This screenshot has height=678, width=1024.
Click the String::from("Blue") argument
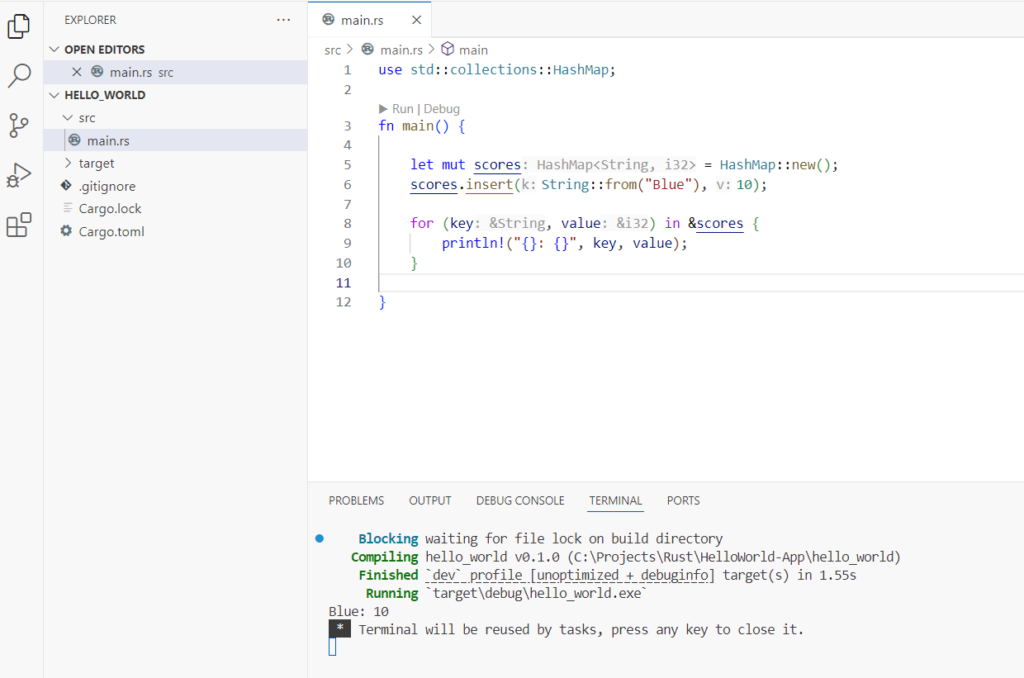click(619, 185)
